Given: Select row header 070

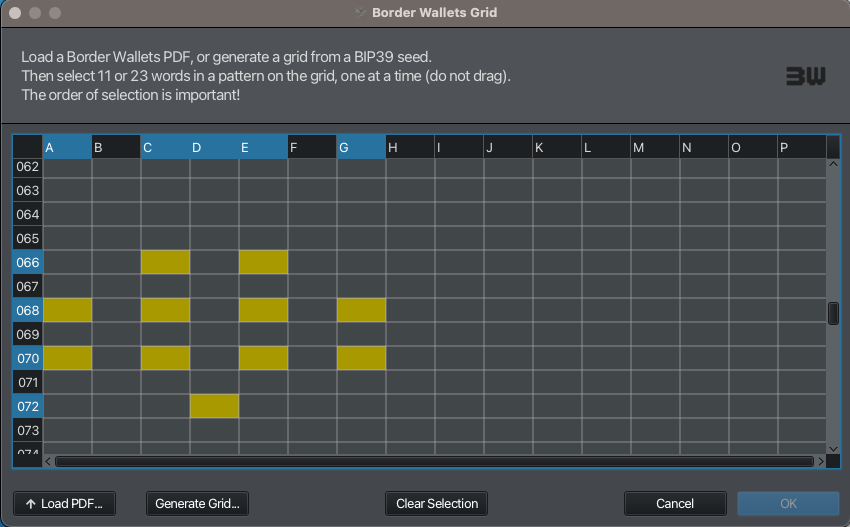Looking at the screenshot, I should (x=28, y=358).
